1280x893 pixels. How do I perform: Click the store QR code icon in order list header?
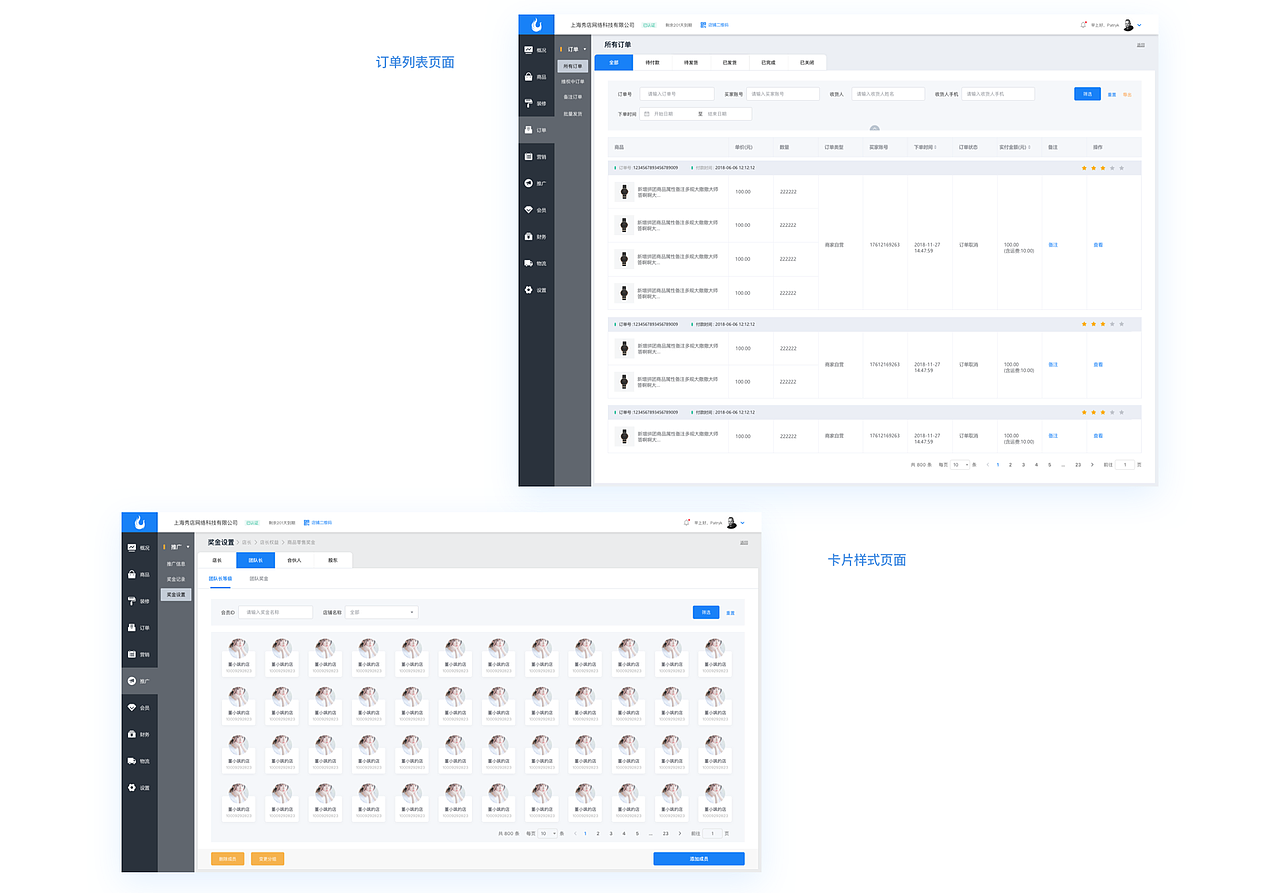[704, 25]
